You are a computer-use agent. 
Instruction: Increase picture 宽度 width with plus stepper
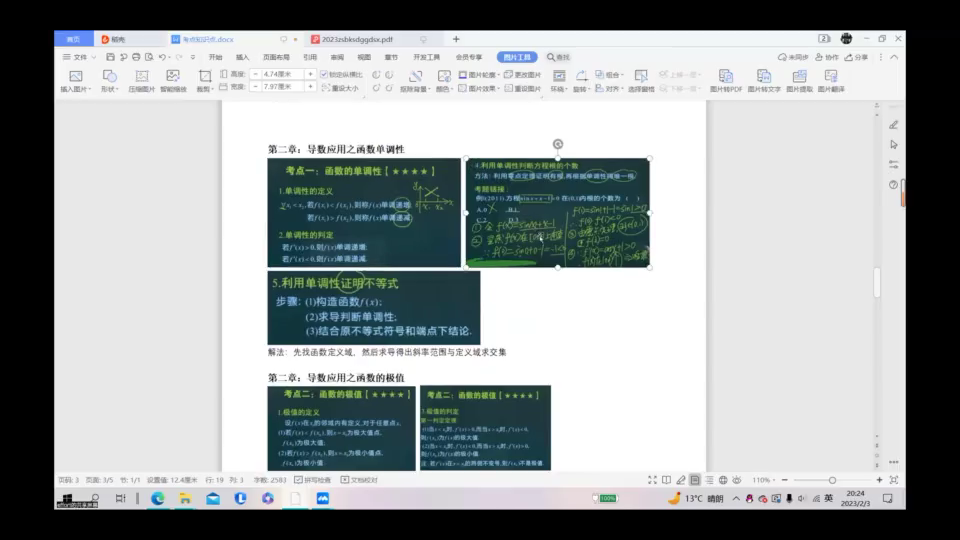(x=310, y=87)
